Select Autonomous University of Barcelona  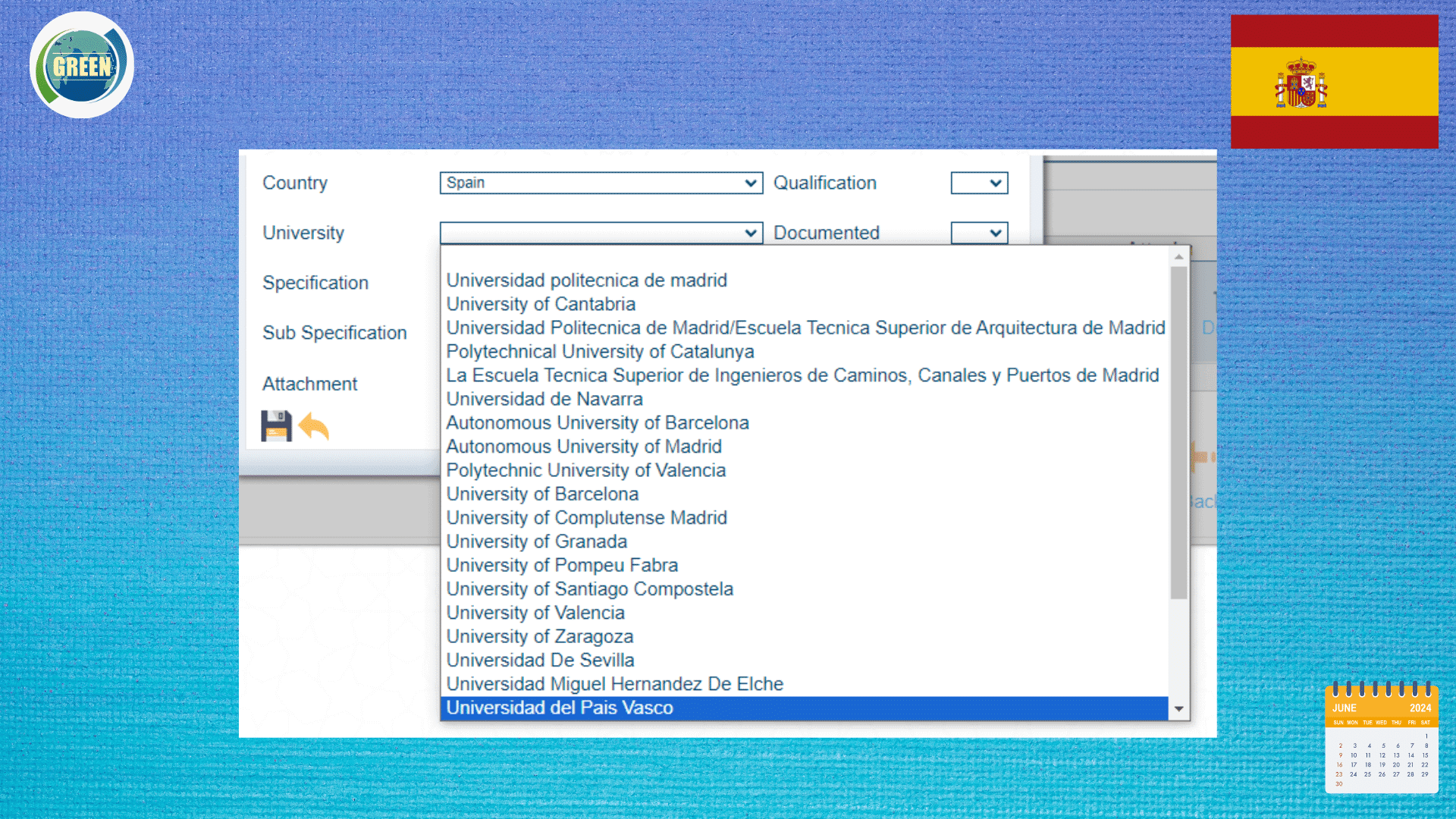598,422
